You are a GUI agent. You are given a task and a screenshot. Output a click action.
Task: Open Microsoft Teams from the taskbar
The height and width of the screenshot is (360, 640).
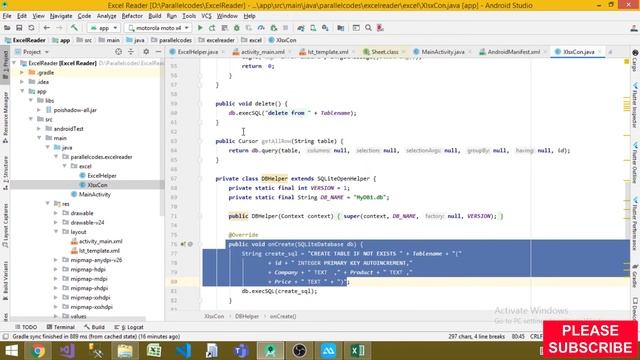(241, 351)
